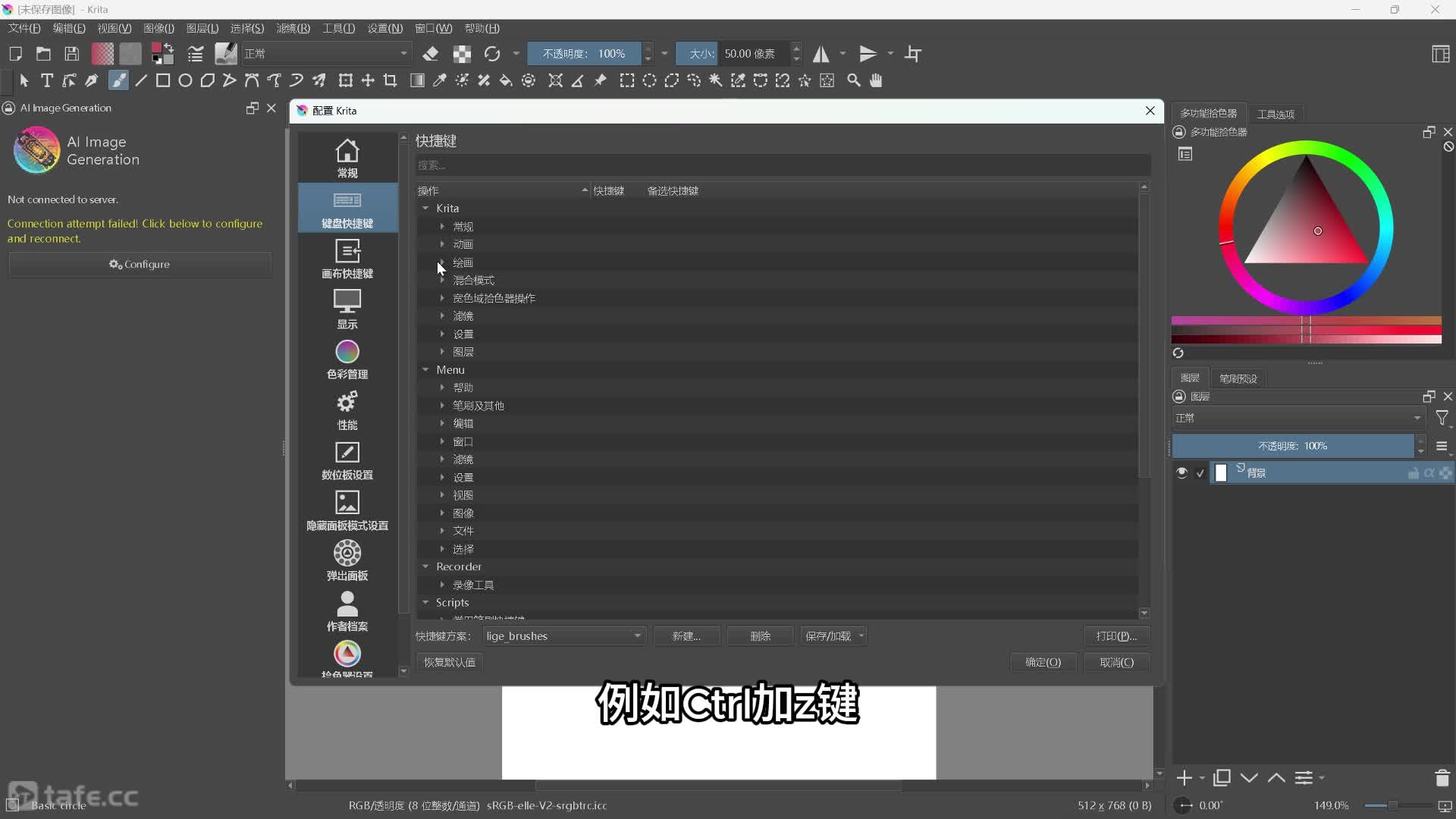This screenshot has height=819, width=1456.
Task: Expand the 笔刷及其他 shortcuts category
Action: 442,406
